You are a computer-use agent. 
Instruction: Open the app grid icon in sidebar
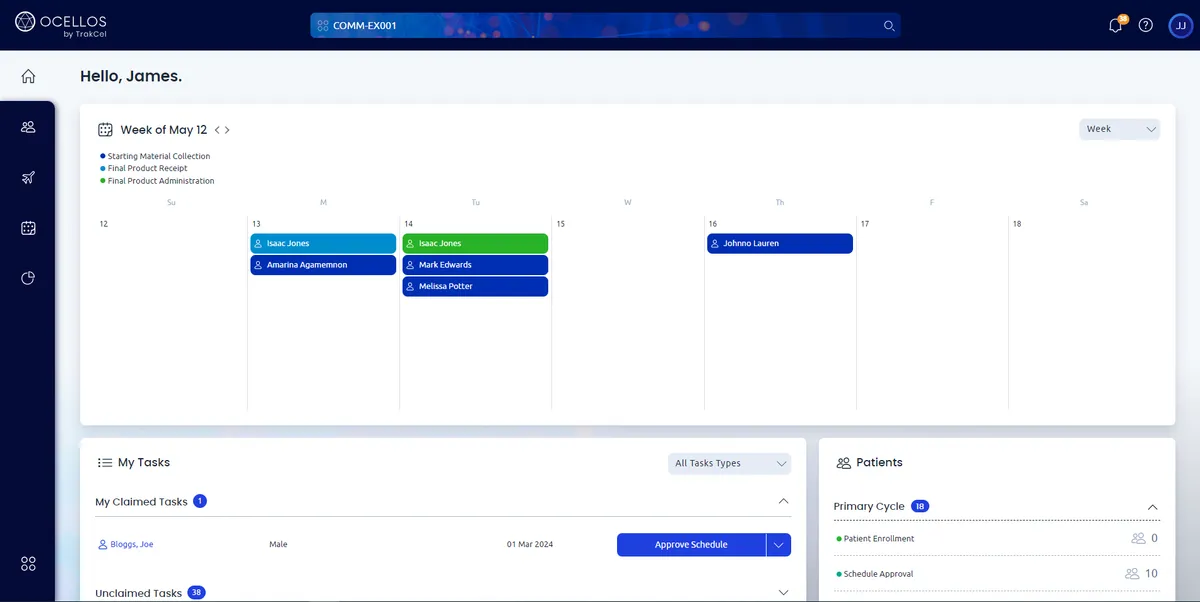28,564
